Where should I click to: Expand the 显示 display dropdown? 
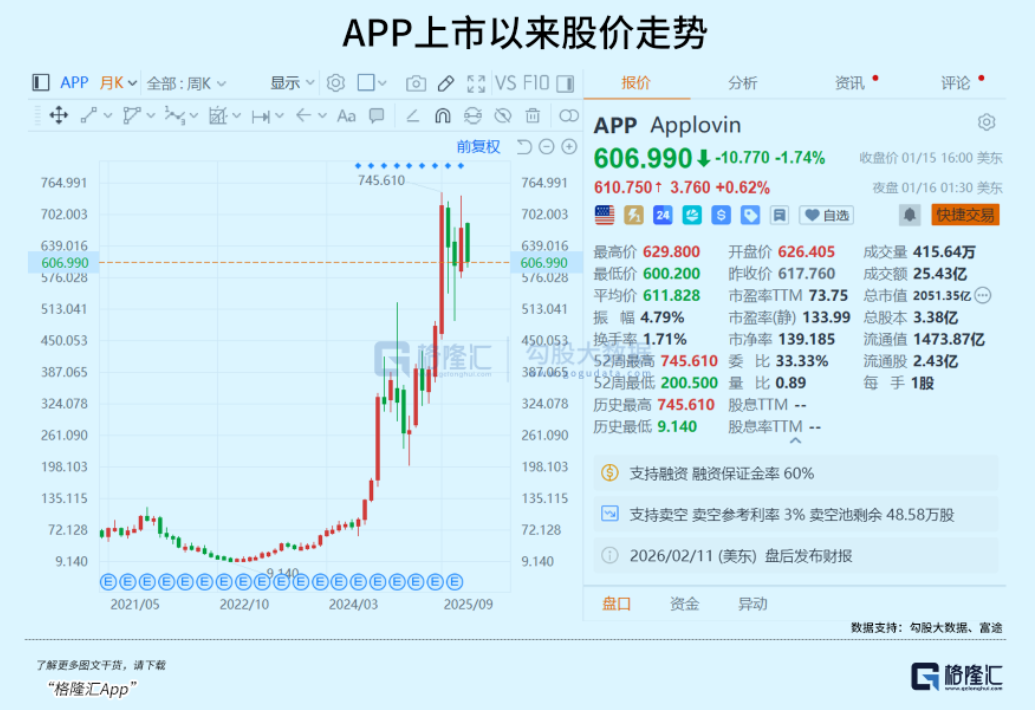292,82
